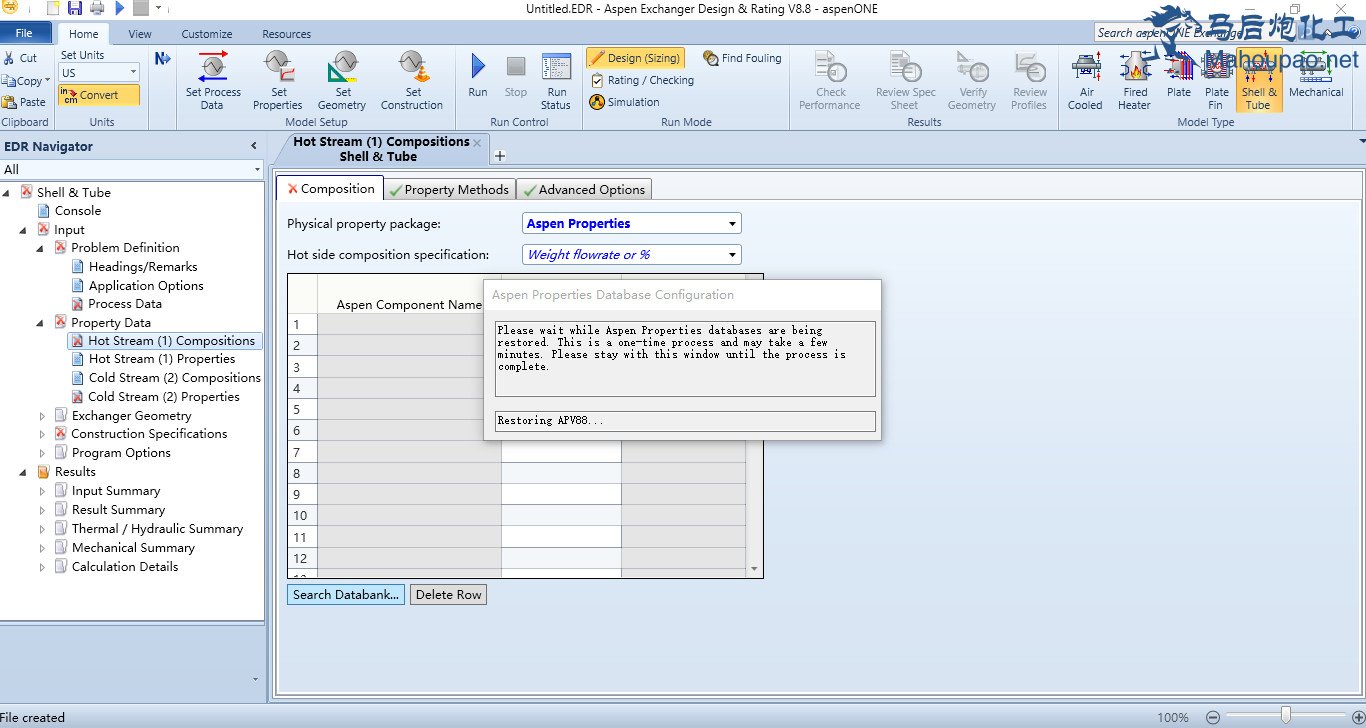Viewport: 1366px width, 728px height.
Task: Click new document icon in title bar
Action: click(x=53, y=8)
